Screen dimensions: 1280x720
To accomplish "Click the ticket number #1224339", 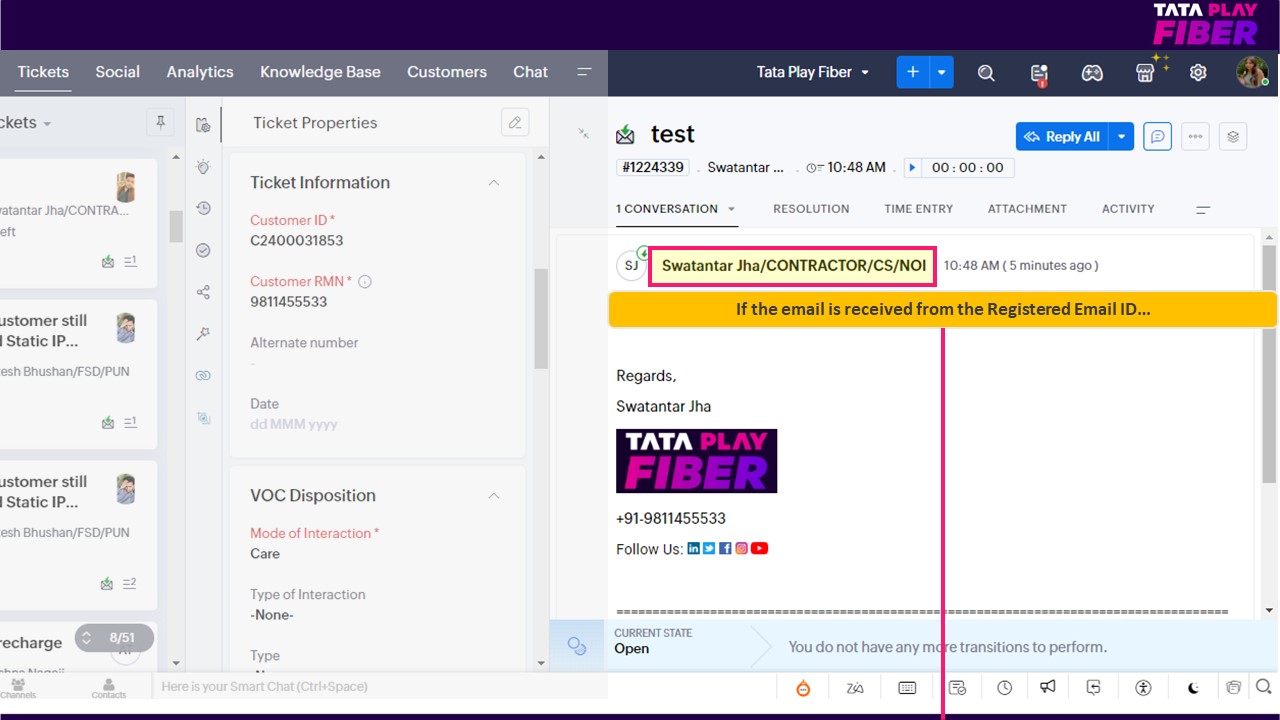I will tap(653, 167).
